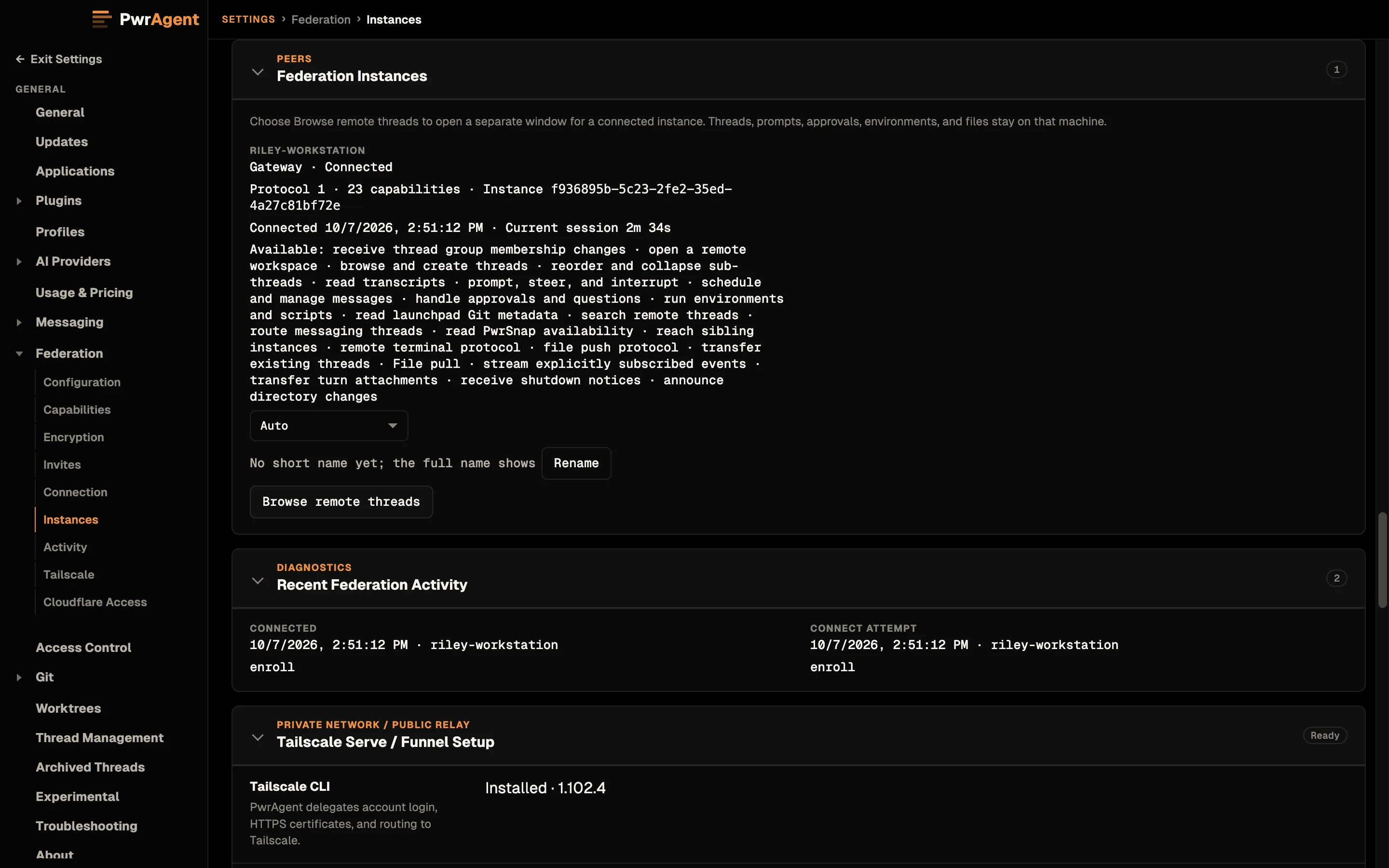
Task: Open Updates settings page
Action: 61,142
